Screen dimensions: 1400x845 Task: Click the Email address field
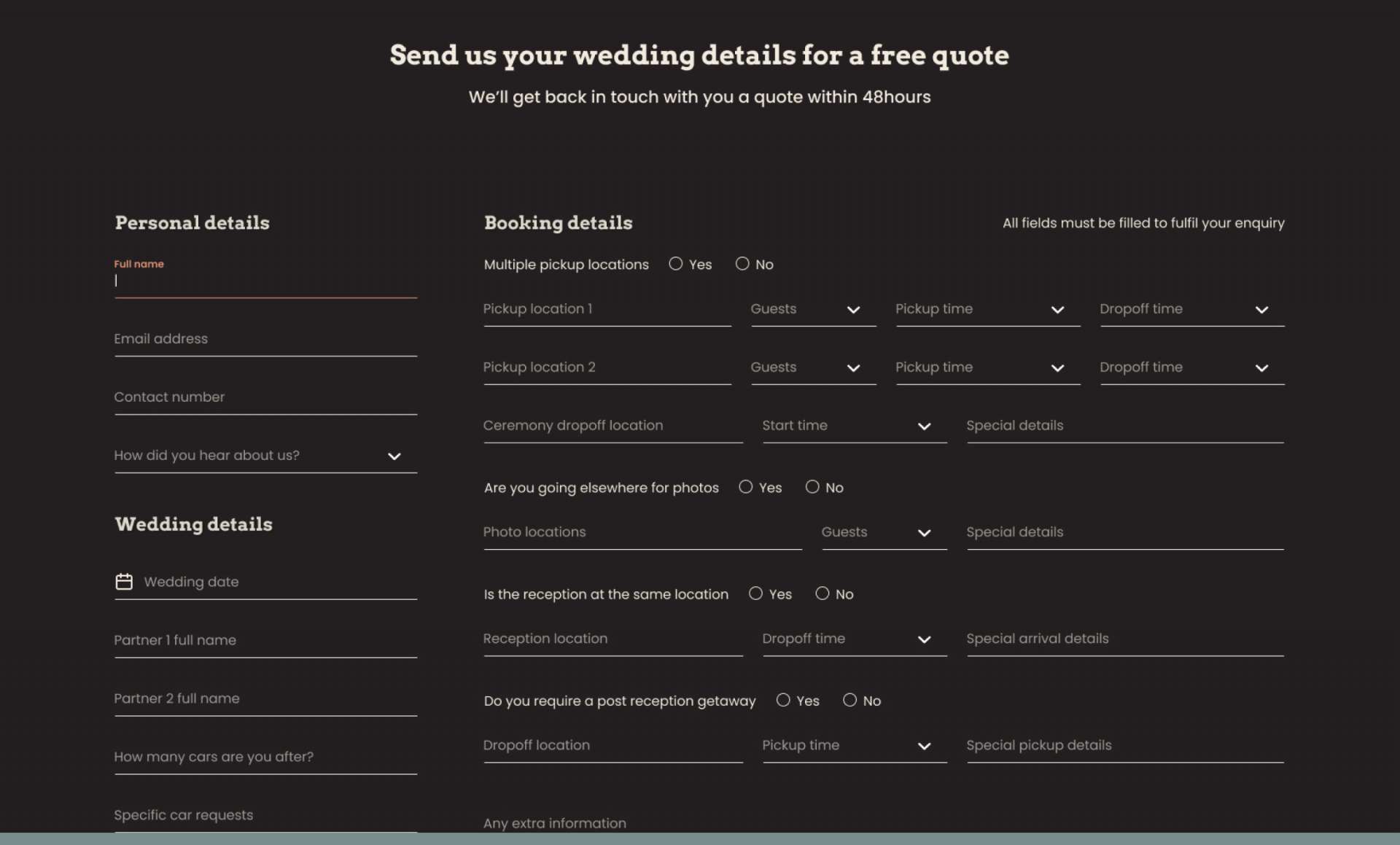265,339
